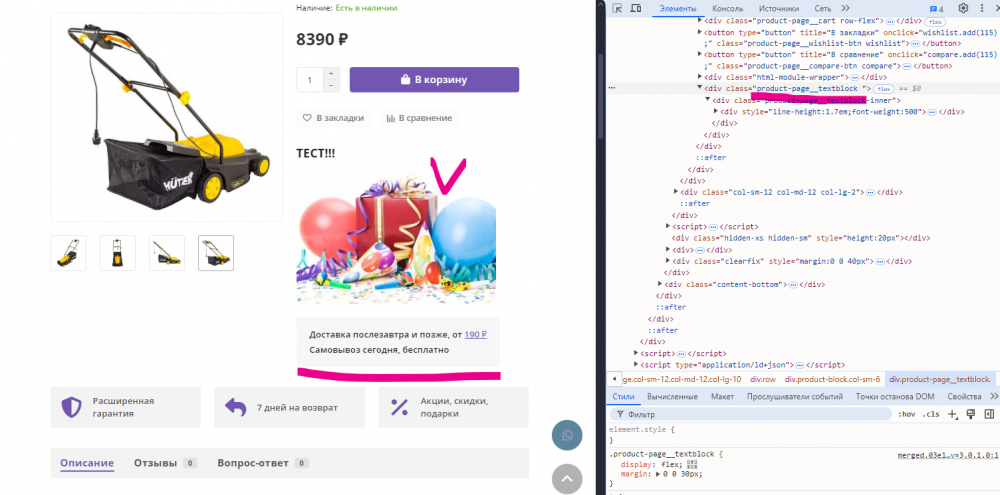Expand the margin shorthand property triangle
1000x495 pixels.
[657, 474]
